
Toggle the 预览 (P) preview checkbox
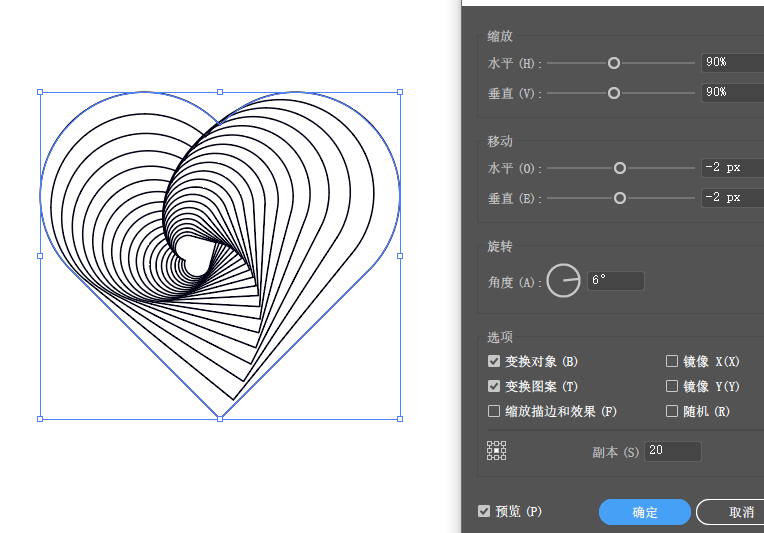click(x=484, y=511)
